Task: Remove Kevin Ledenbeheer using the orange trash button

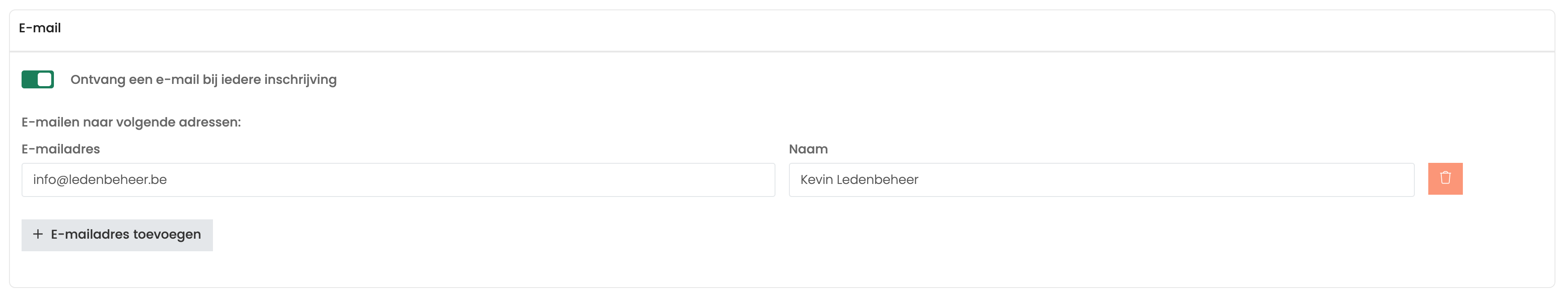Action: tap(1445, 179)
